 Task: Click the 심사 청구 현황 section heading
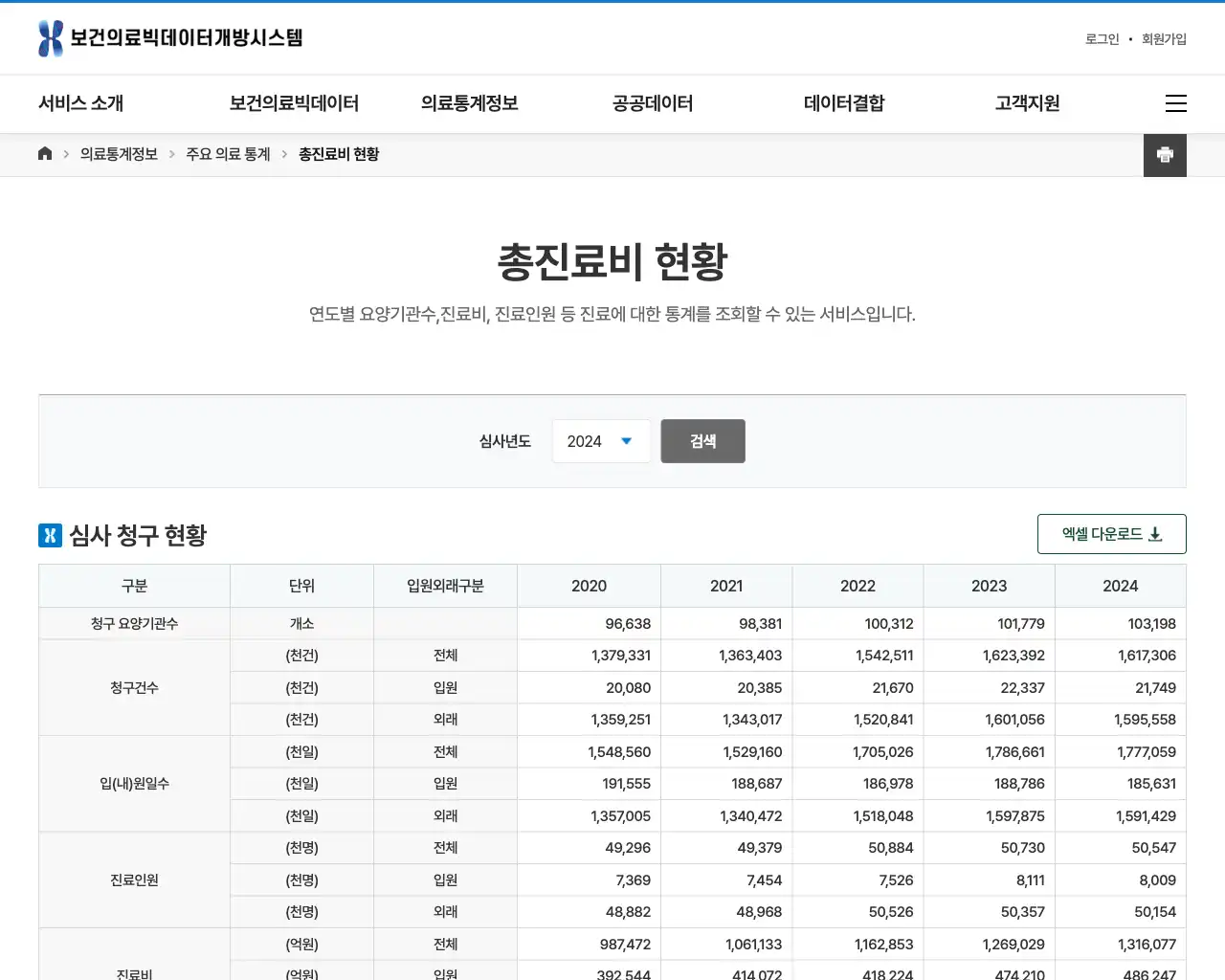point(138,535)
